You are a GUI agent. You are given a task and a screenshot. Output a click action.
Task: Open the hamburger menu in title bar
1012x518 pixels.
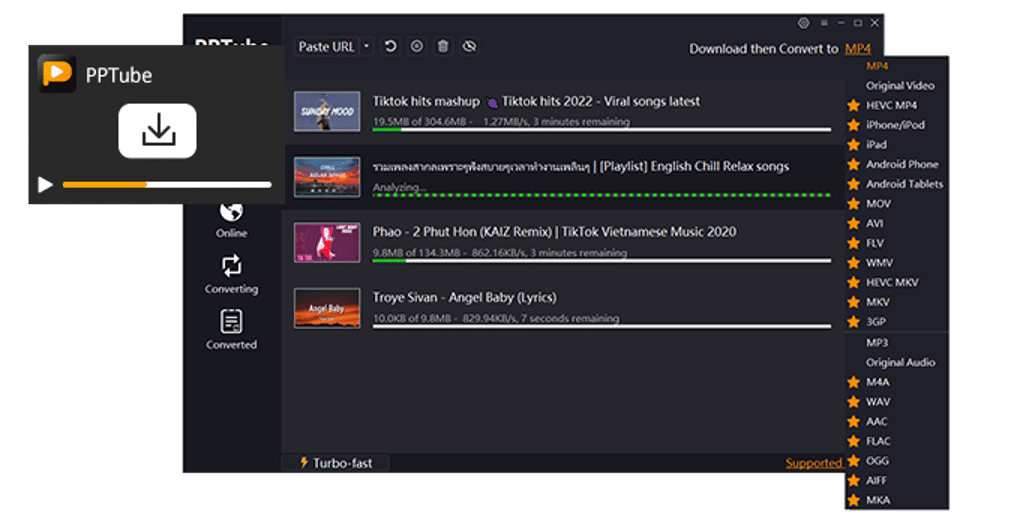pyautogui.click(x=824, y=23)
